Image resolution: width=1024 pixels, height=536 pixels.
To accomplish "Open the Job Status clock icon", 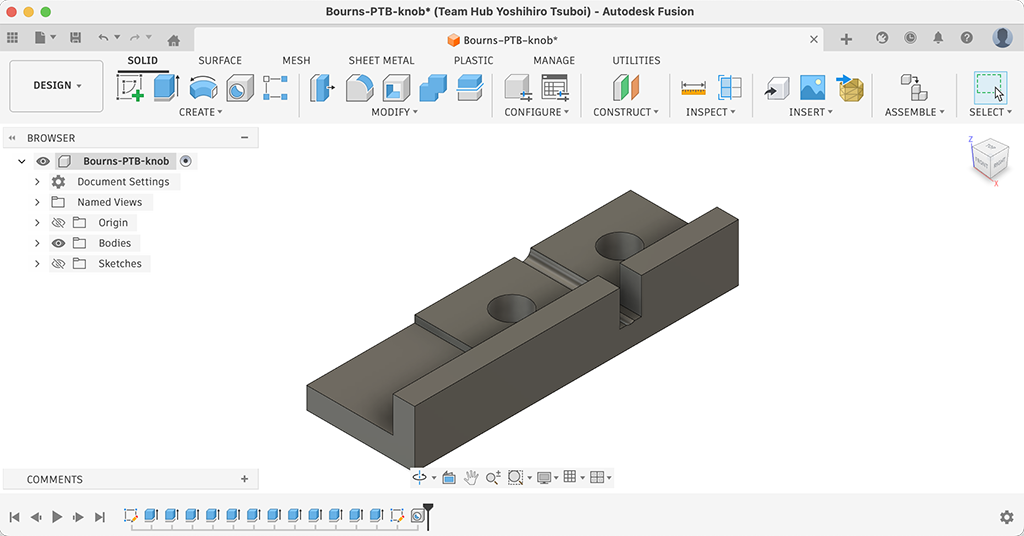I will (910, 38).
